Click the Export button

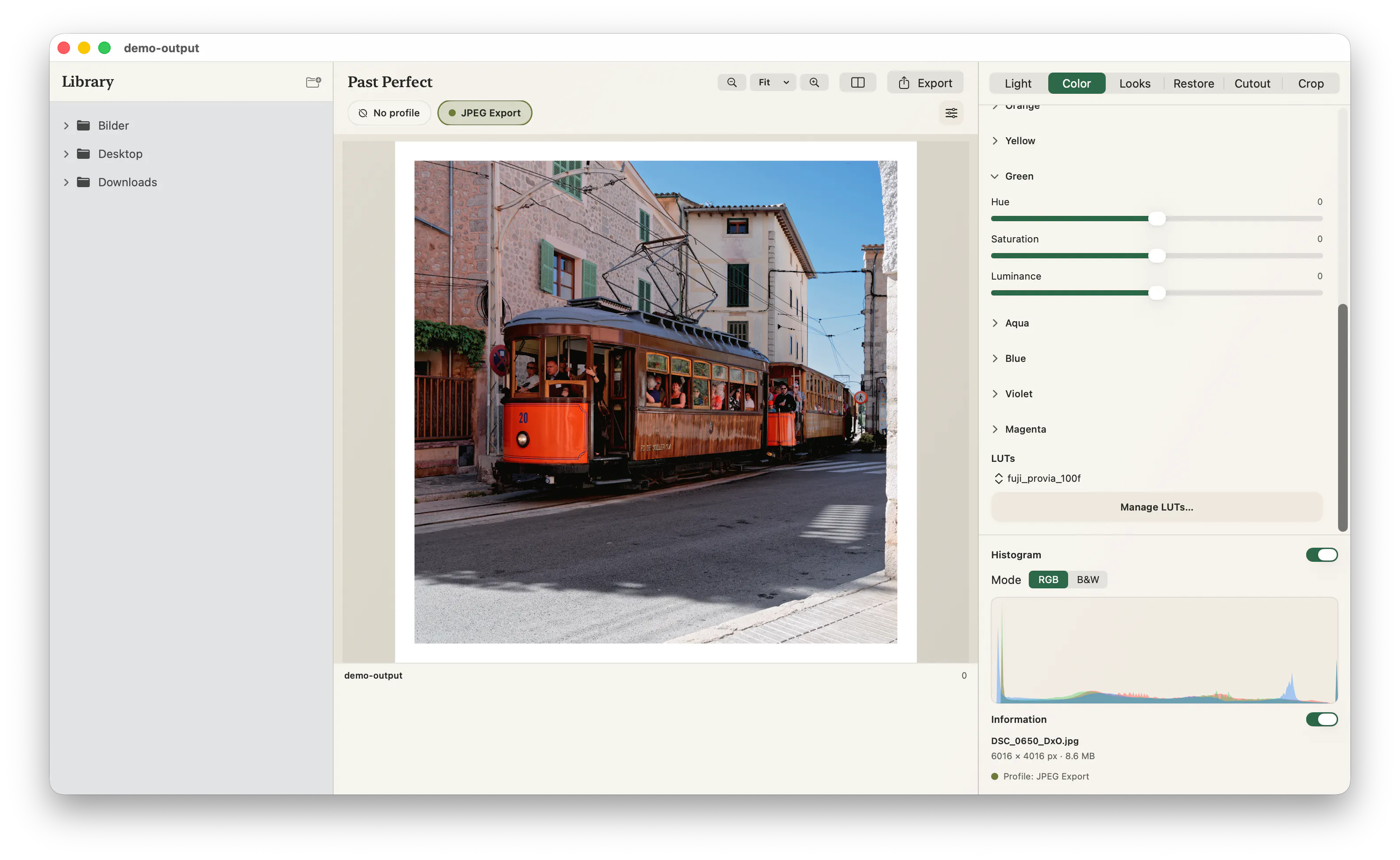click(x=925, y=83)
